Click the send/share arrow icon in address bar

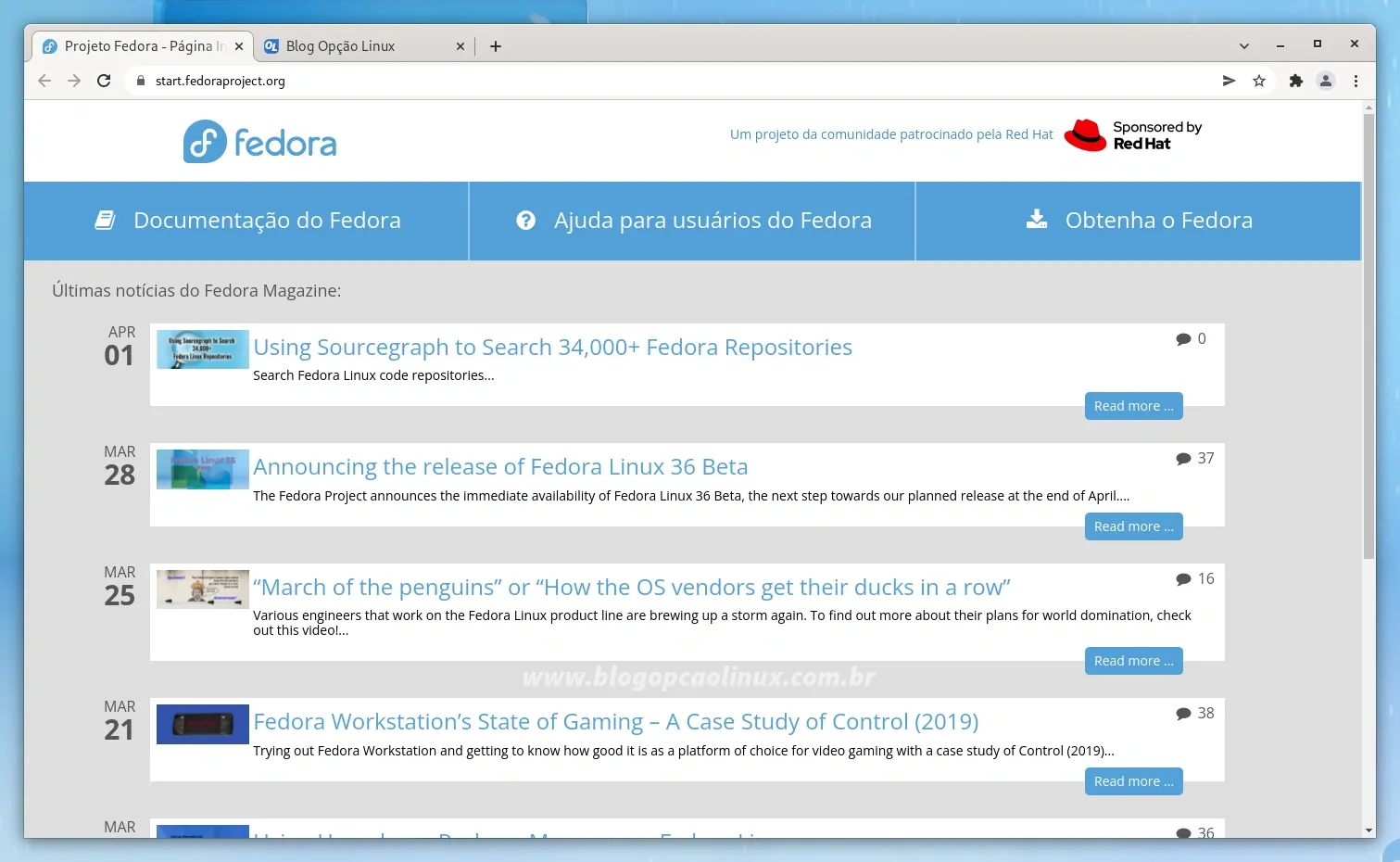(x=1229, y=81)
